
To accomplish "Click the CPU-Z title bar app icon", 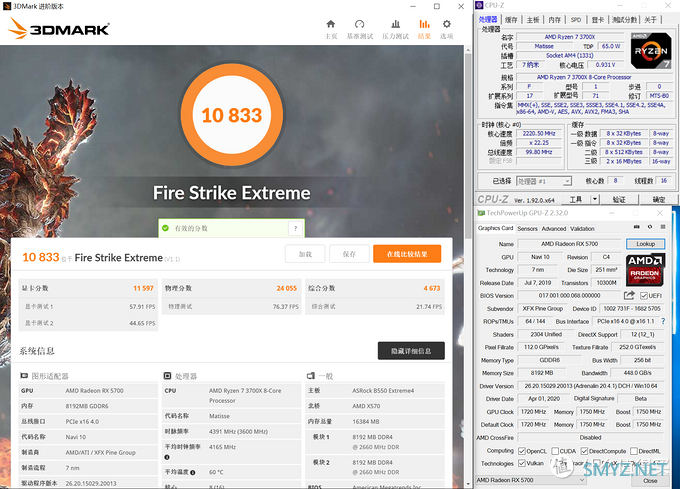I will click(479, 5).
